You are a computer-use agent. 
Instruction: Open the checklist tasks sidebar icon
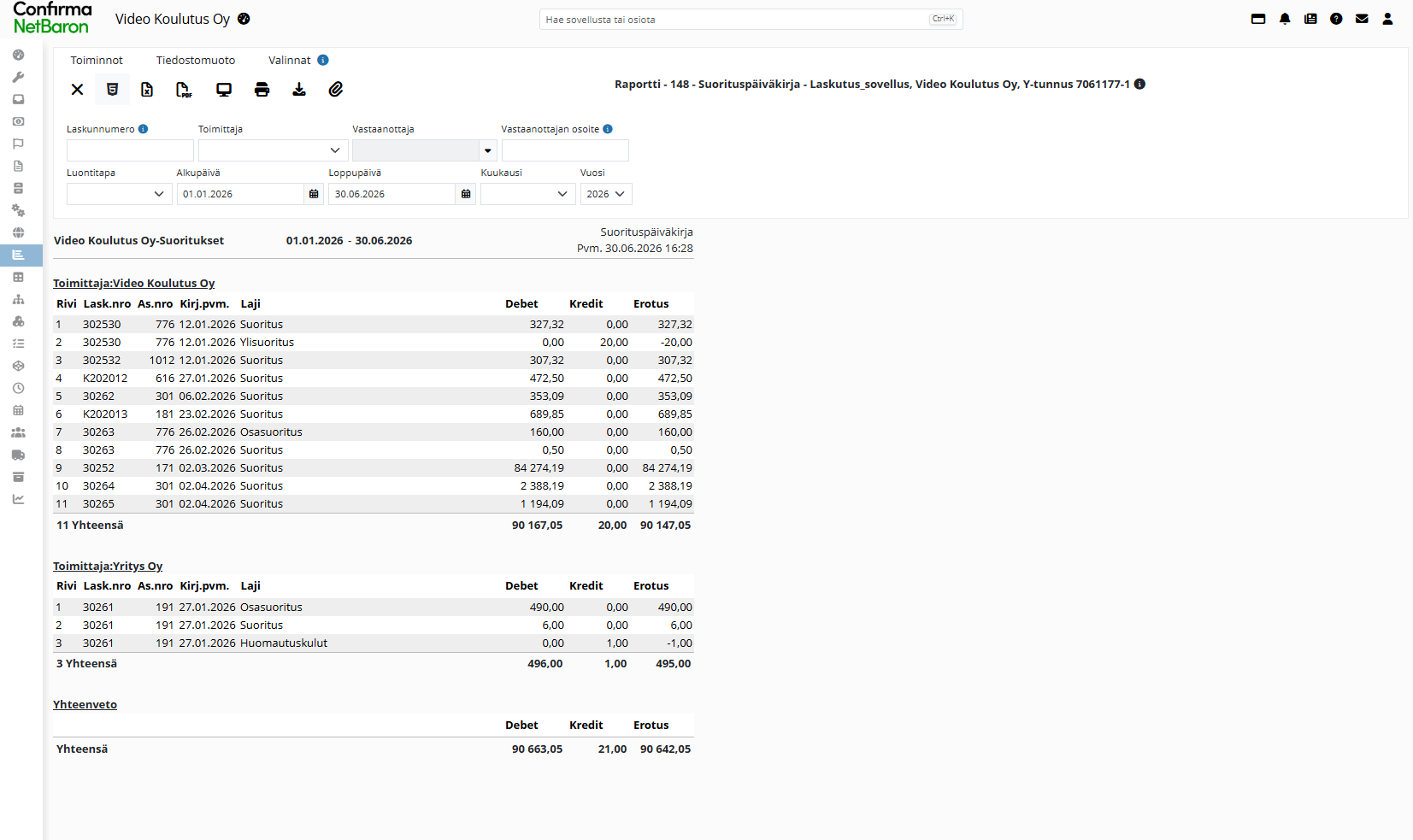pos(18,344)
